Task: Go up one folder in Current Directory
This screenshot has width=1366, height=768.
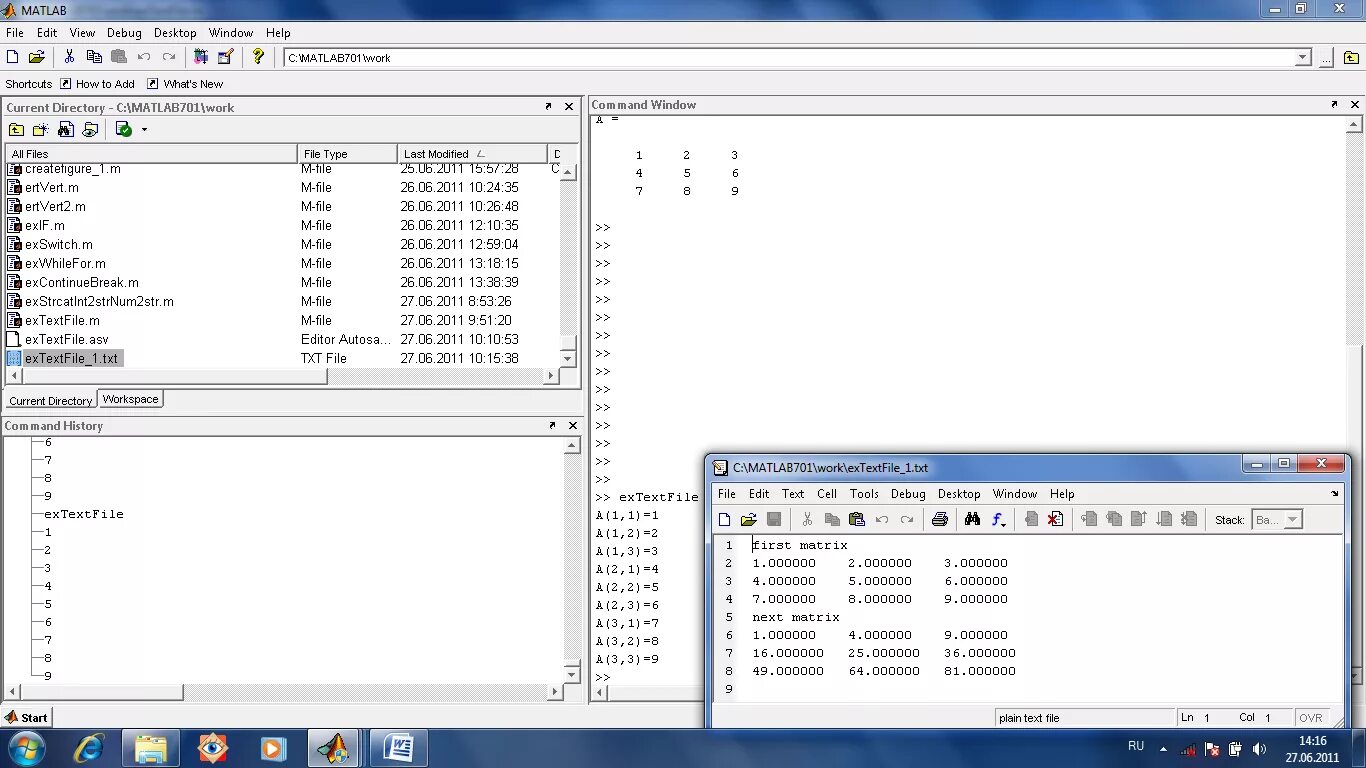Action: click(16, 129)
